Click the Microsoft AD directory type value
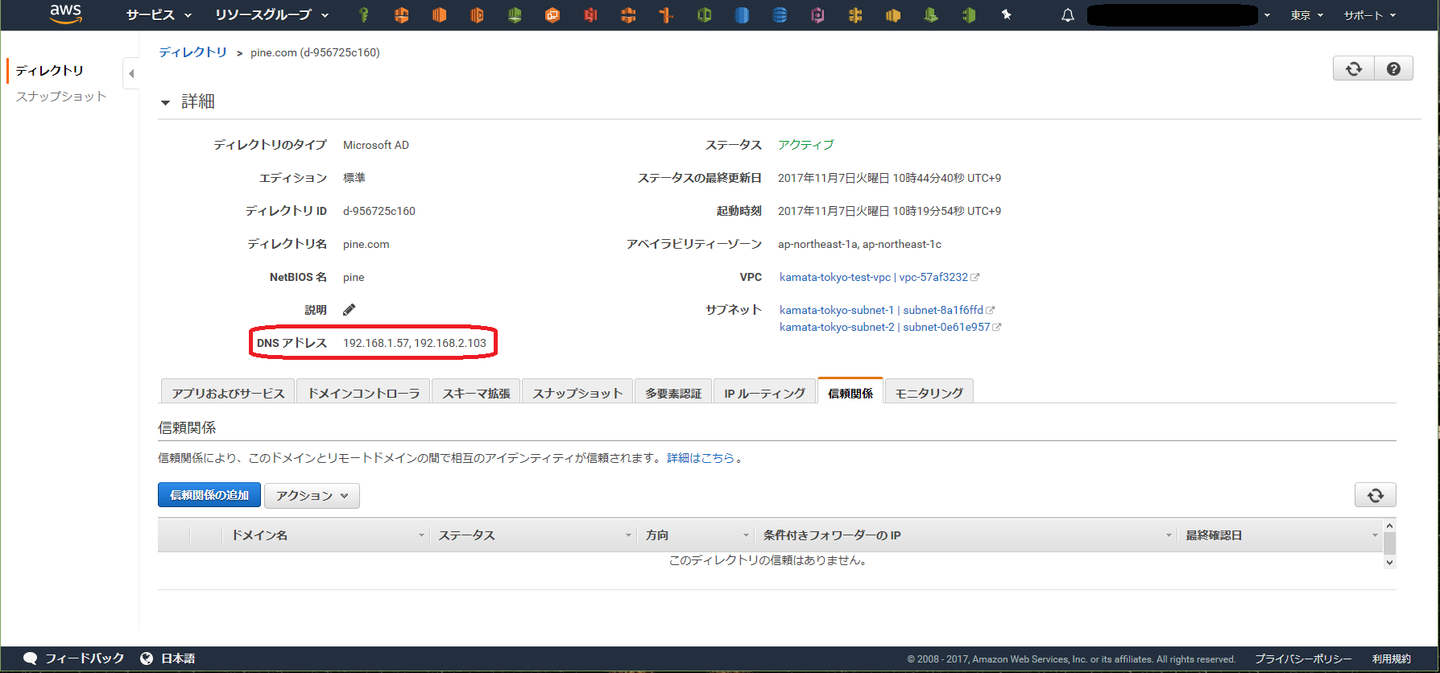 point(376,145)
